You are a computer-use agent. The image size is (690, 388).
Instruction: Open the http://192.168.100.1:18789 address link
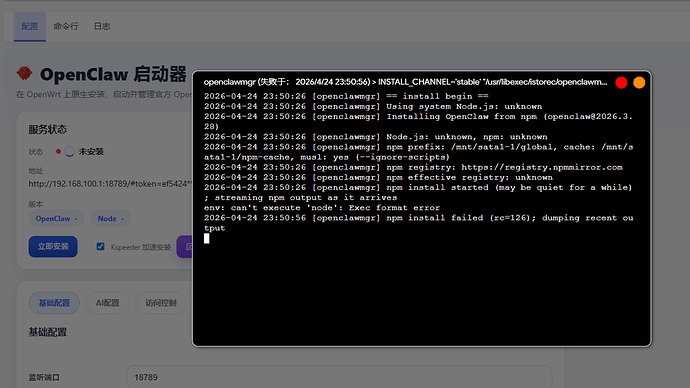pos(110,184)
